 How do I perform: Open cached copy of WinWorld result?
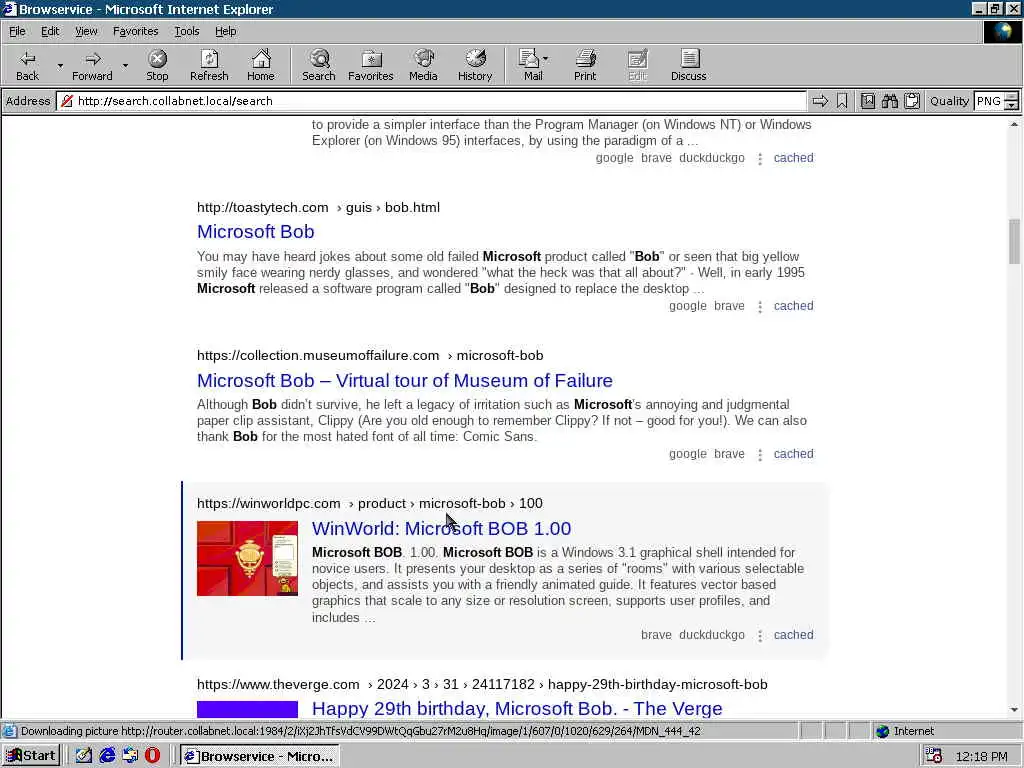pos(793,635)
